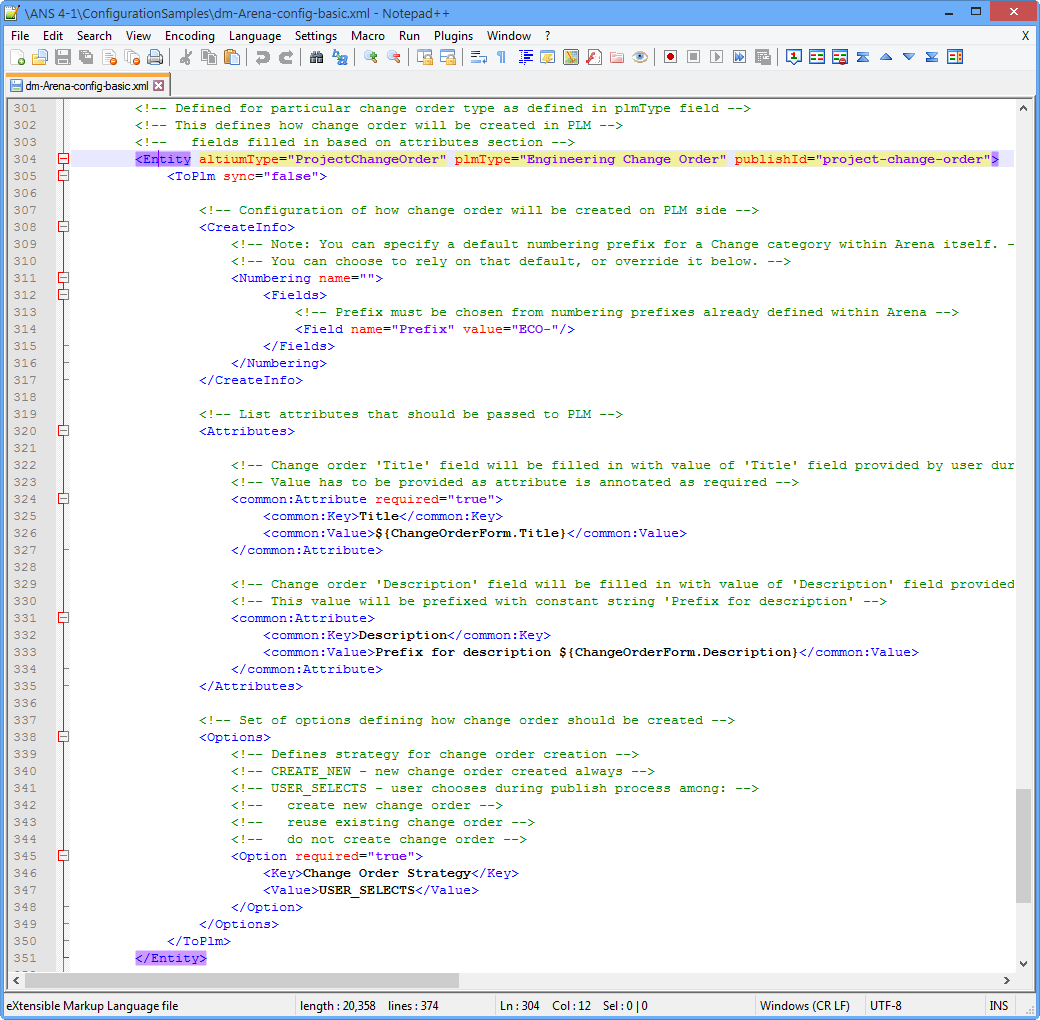
Task: Click the Print icon in toolbar
Action: (x=155, y=57)
